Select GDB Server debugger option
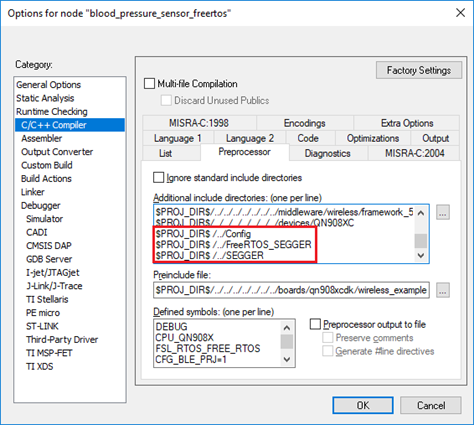This screenshot has height=425, width=474. coord(49,259)
